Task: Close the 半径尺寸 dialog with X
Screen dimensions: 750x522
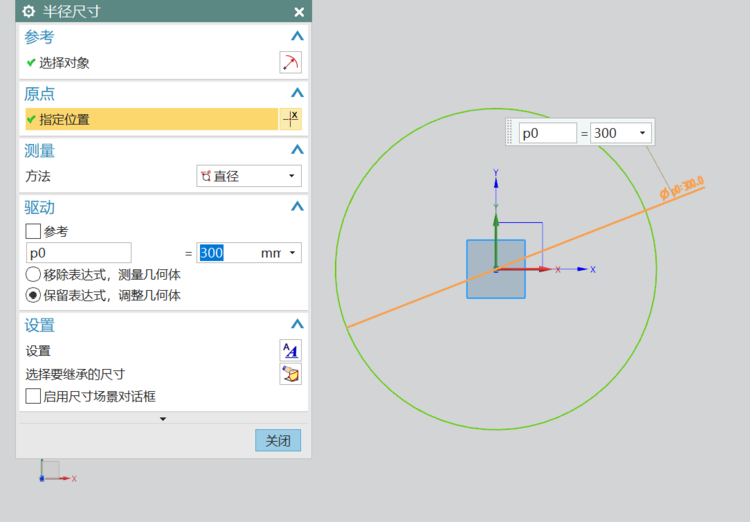Action: 299,12
